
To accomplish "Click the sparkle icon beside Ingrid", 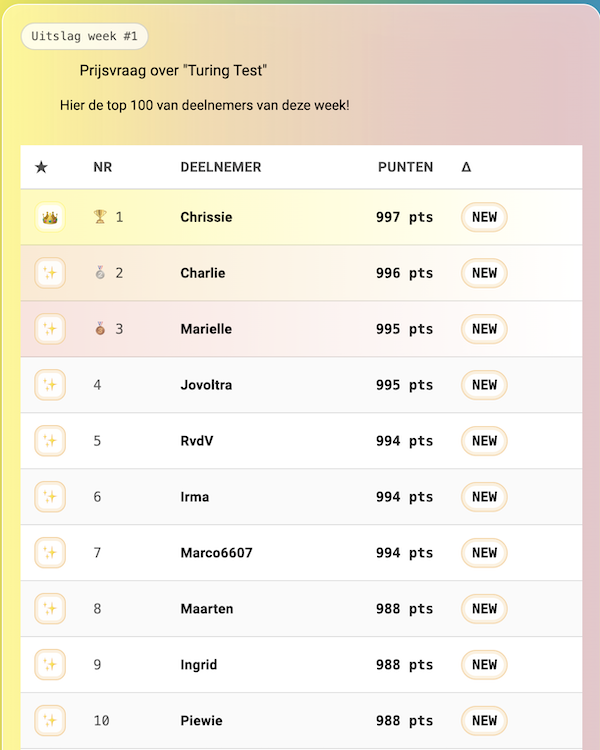I will [50, 665].
